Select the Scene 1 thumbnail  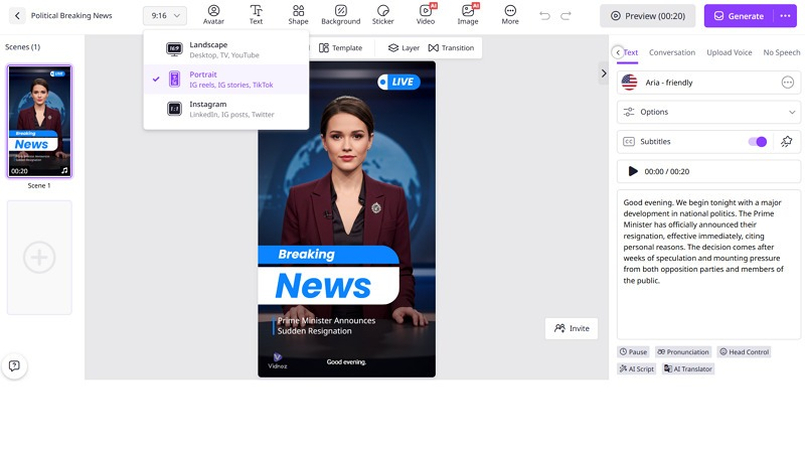click(40, 121)
